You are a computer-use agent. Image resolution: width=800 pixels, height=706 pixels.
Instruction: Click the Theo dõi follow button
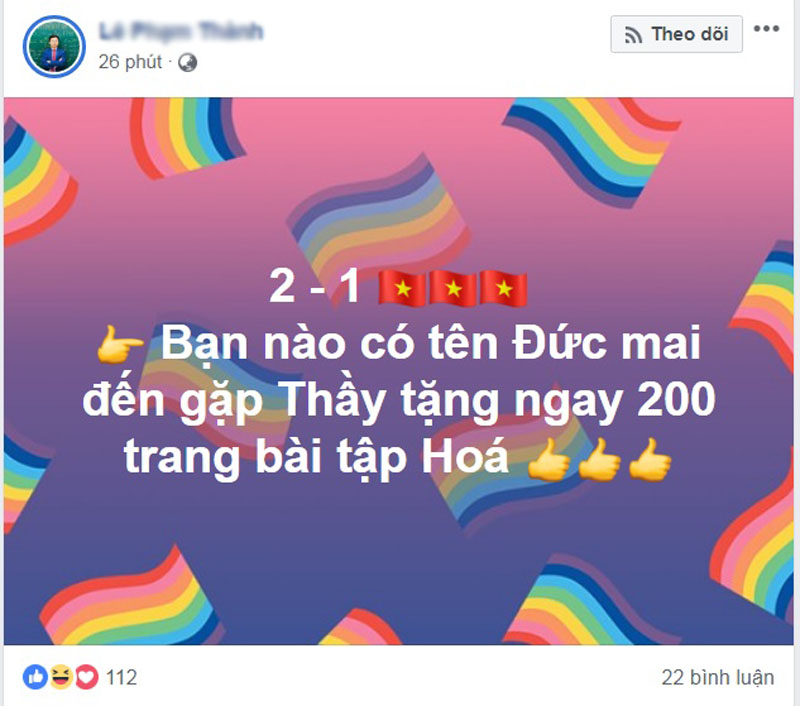pos(676,34)
